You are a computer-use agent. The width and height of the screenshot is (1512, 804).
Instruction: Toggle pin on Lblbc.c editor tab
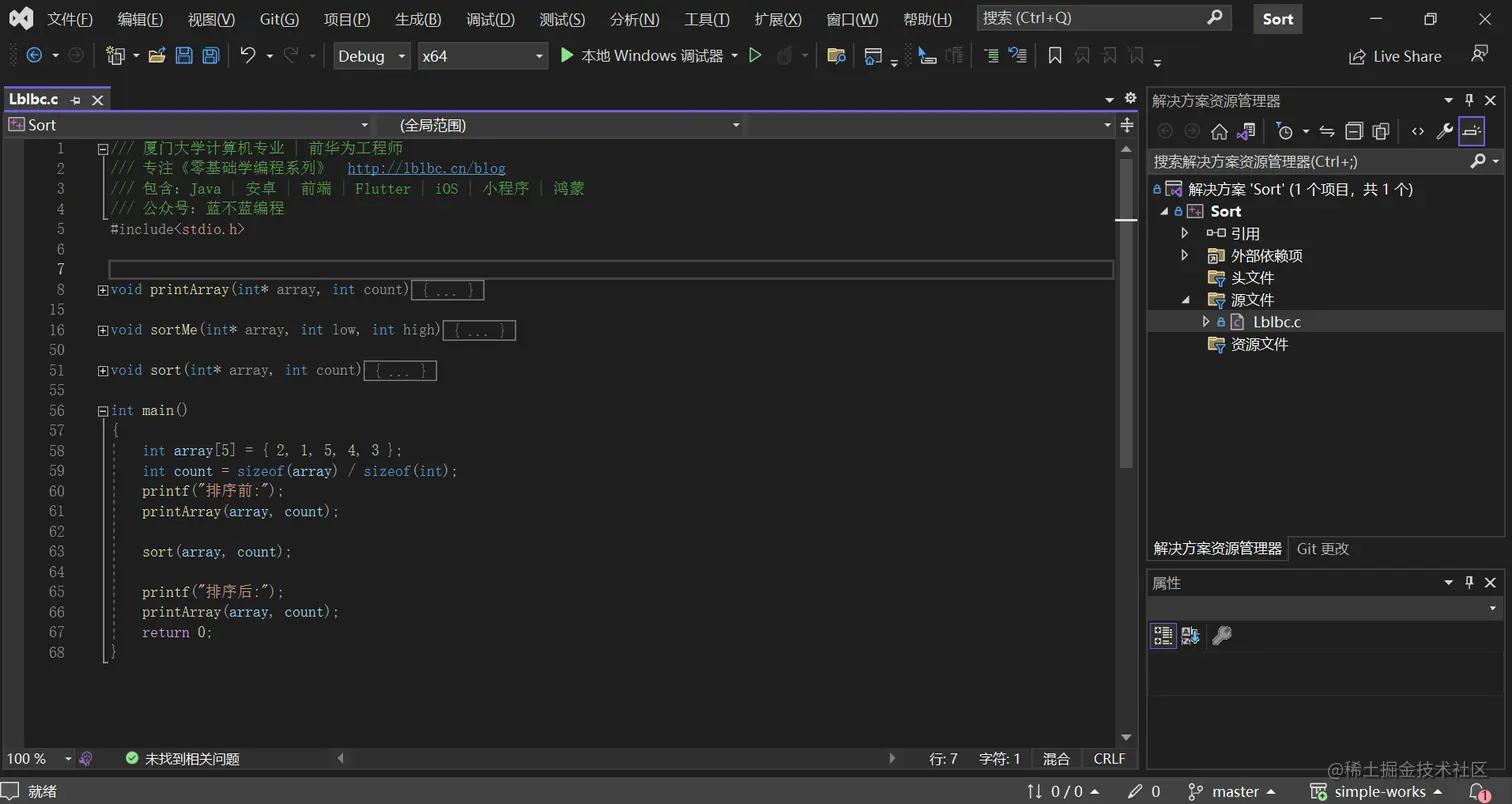coord(76,100)
